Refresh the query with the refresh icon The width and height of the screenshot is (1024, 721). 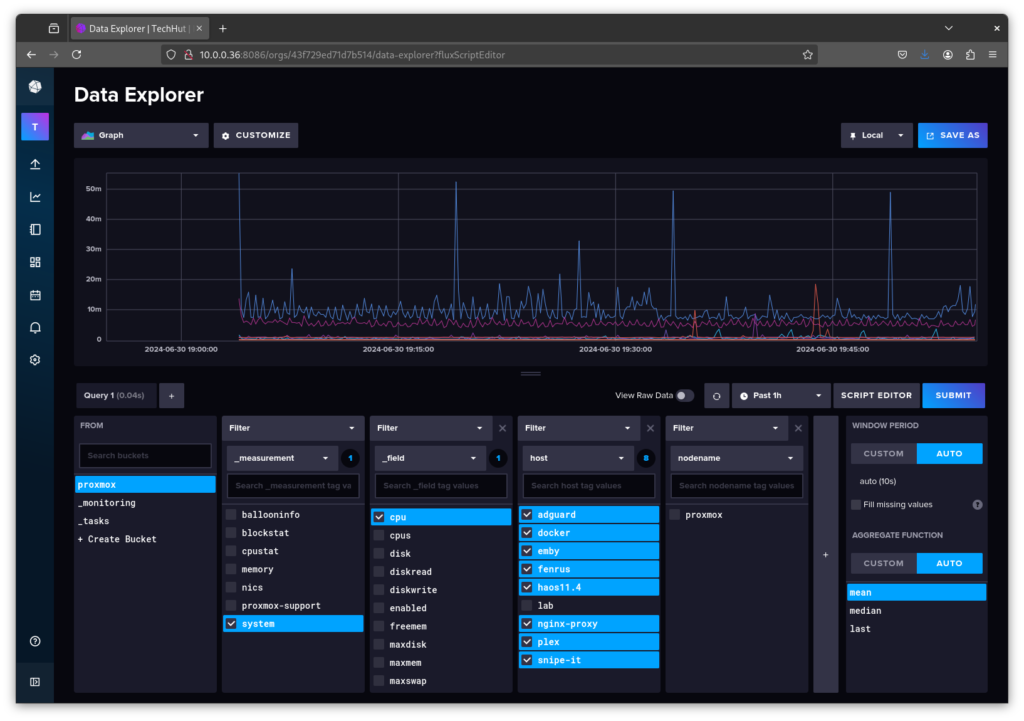[x=716, y=395]
